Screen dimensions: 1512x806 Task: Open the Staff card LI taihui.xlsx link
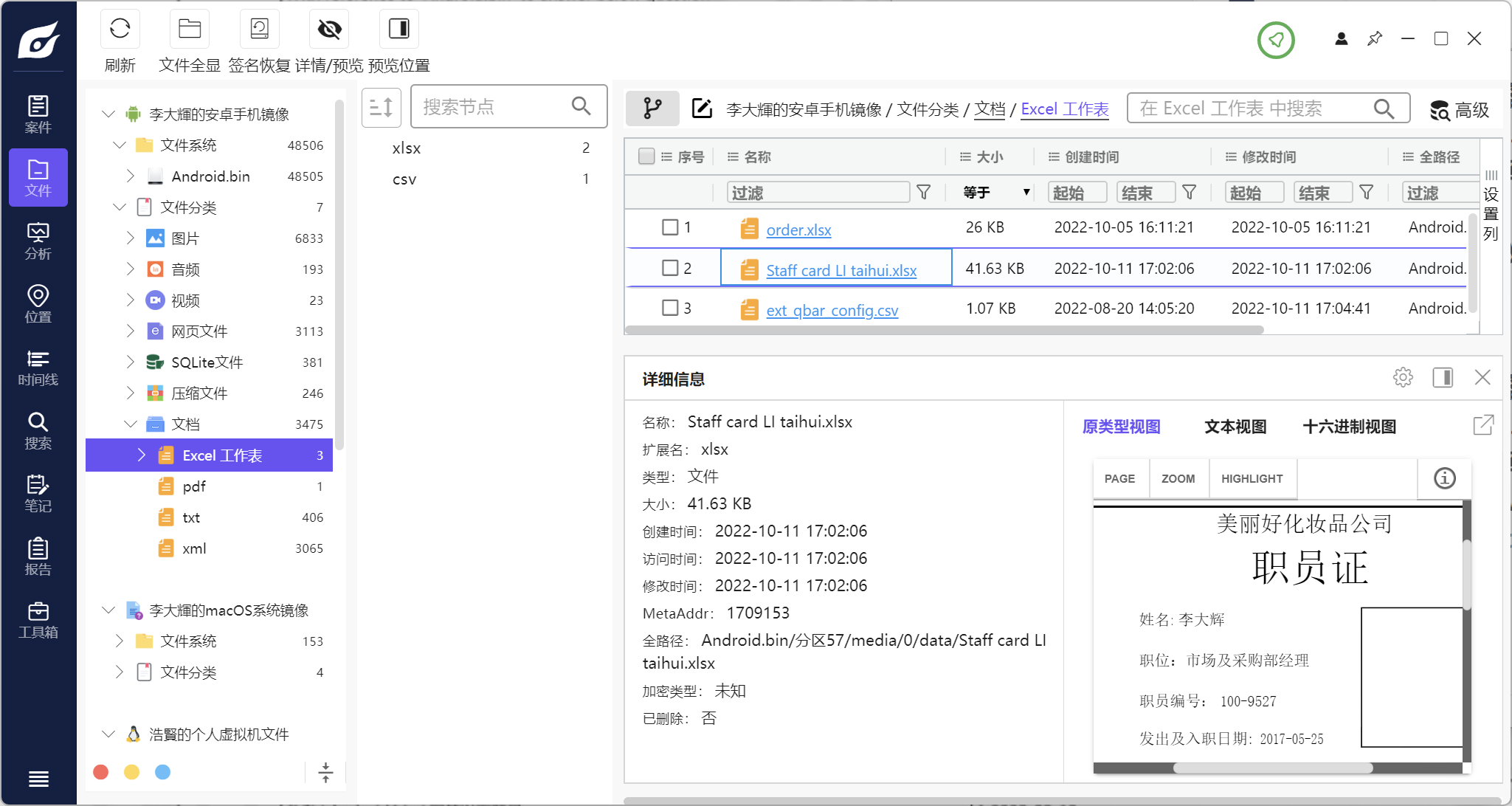(840, 271)
